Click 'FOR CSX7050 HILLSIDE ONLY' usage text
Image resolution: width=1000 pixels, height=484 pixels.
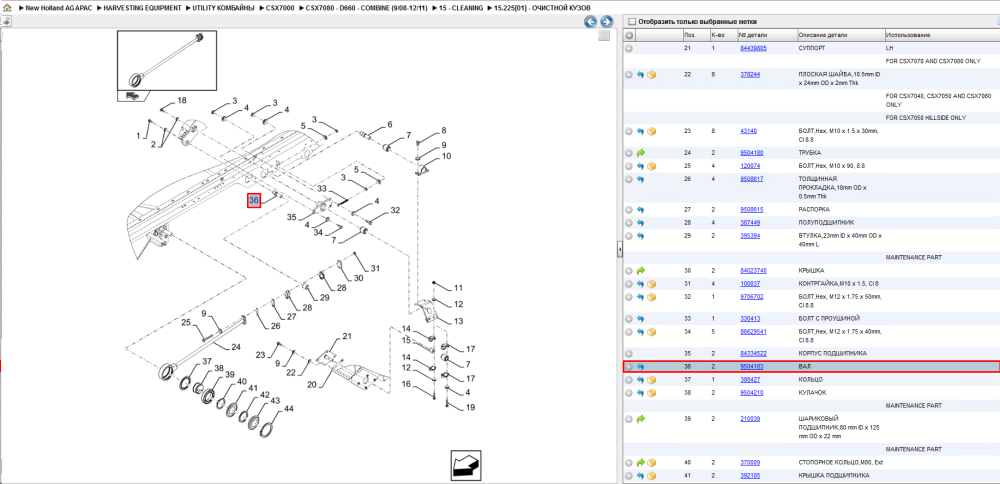pyautogui.click(x=926, y=118)
